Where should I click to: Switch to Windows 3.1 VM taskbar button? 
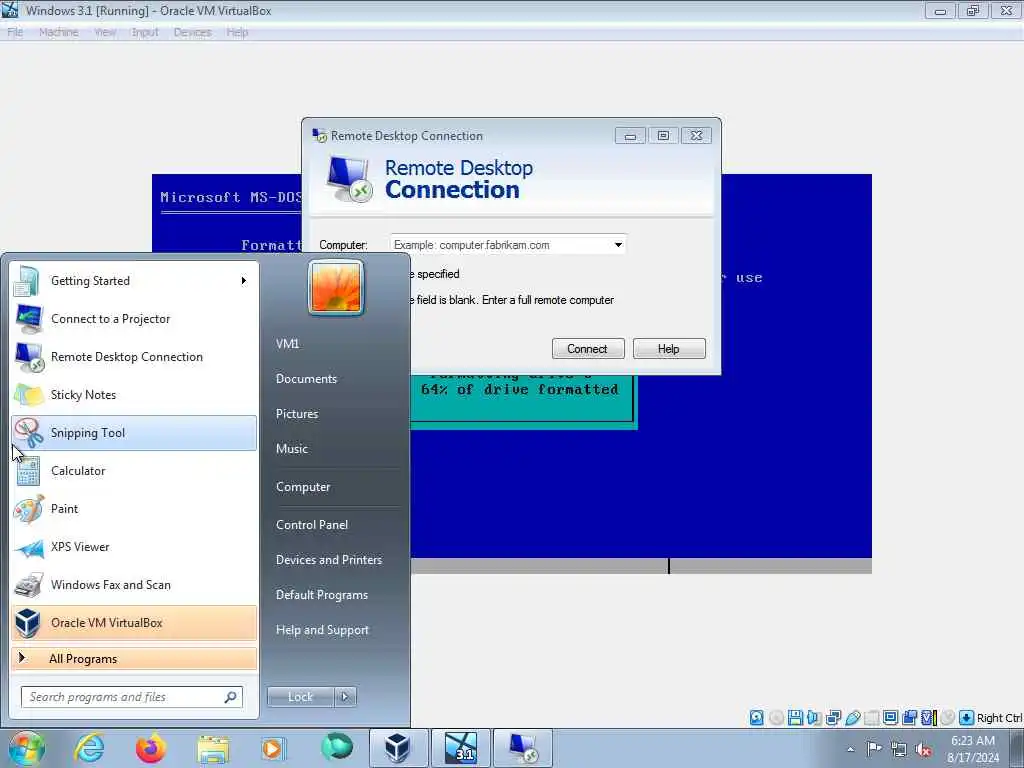pyautogui.click(x=461, y=748)
